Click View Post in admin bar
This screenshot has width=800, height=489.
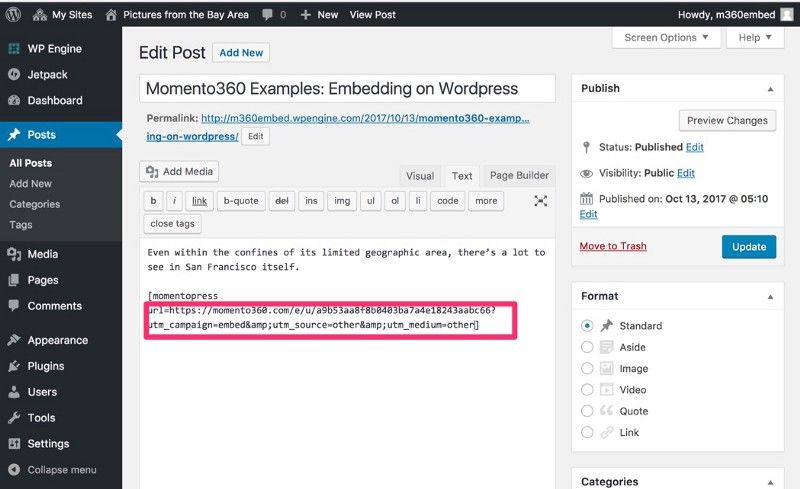[x=372, y=15]
